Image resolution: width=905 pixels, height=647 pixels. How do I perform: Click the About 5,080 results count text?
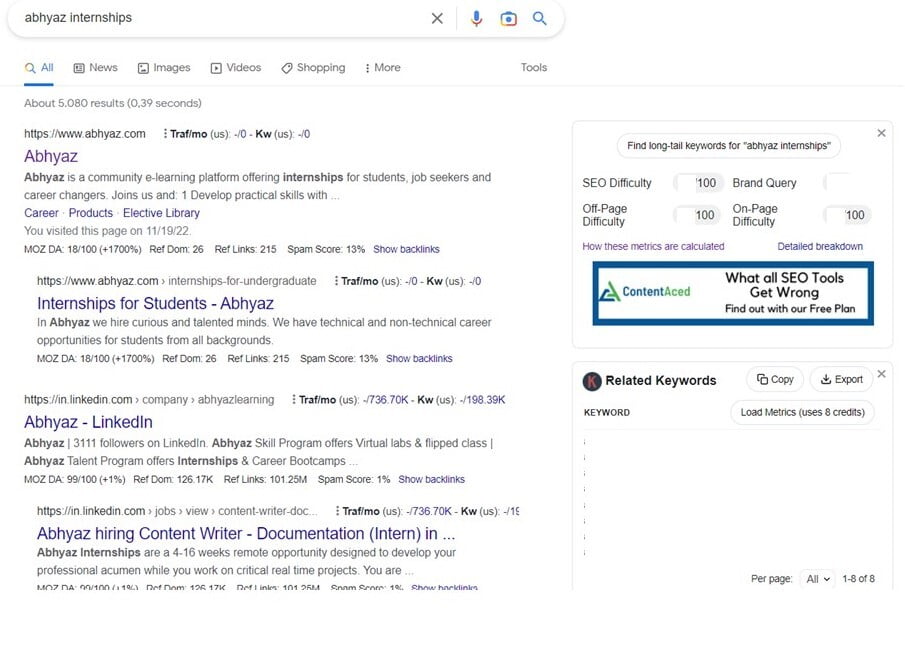pos(113,103)
